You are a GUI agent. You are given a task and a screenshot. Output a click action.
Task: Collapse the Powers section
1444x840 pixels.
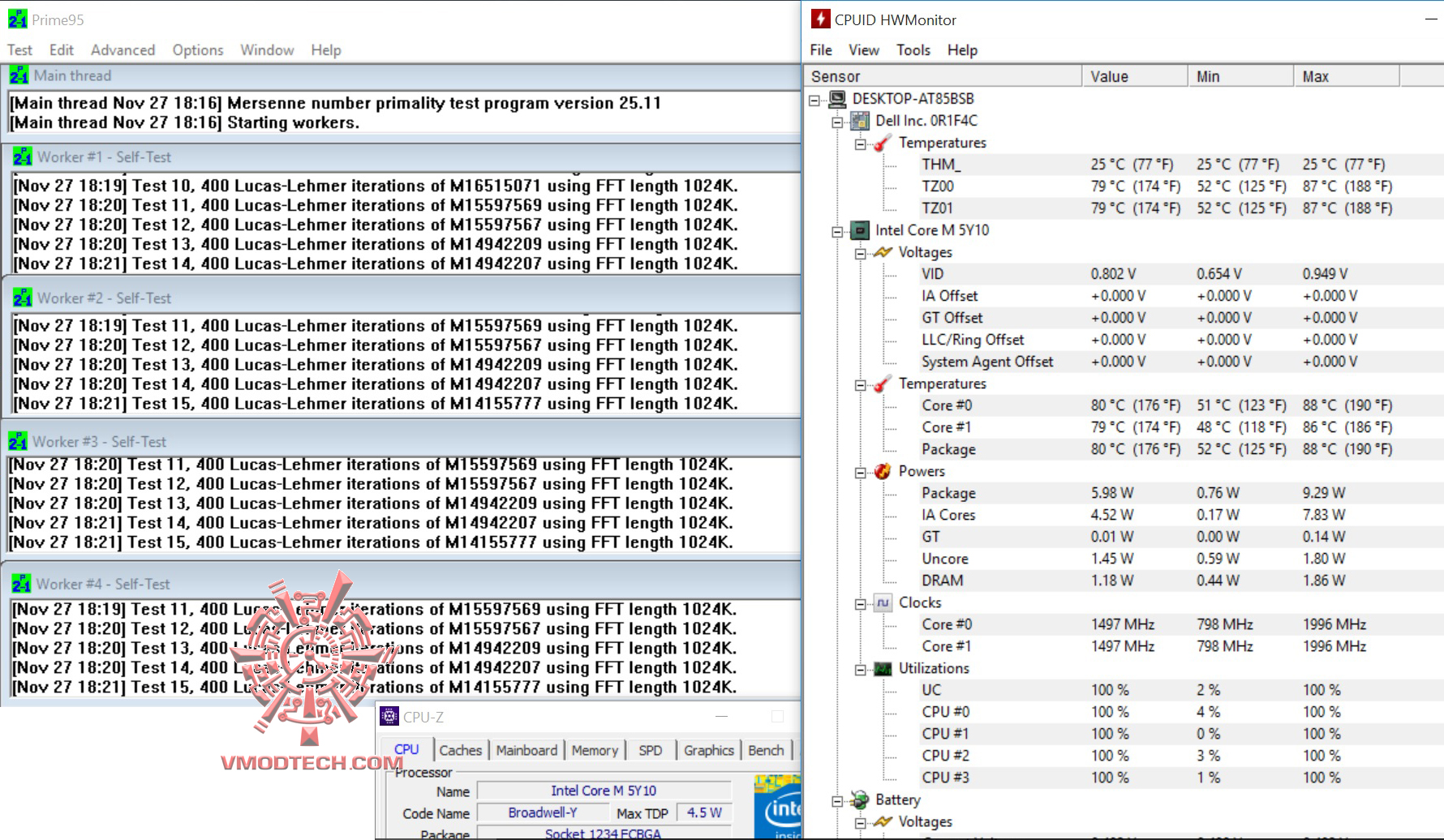pyautogui.click(x=860, y=473)
